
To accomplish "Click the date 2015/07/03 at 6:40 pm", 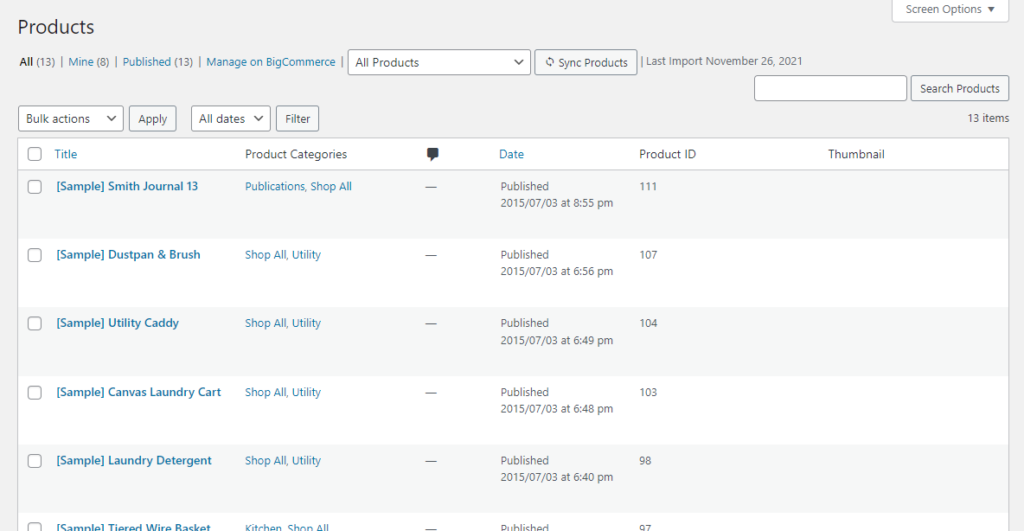I will (556, 477).
